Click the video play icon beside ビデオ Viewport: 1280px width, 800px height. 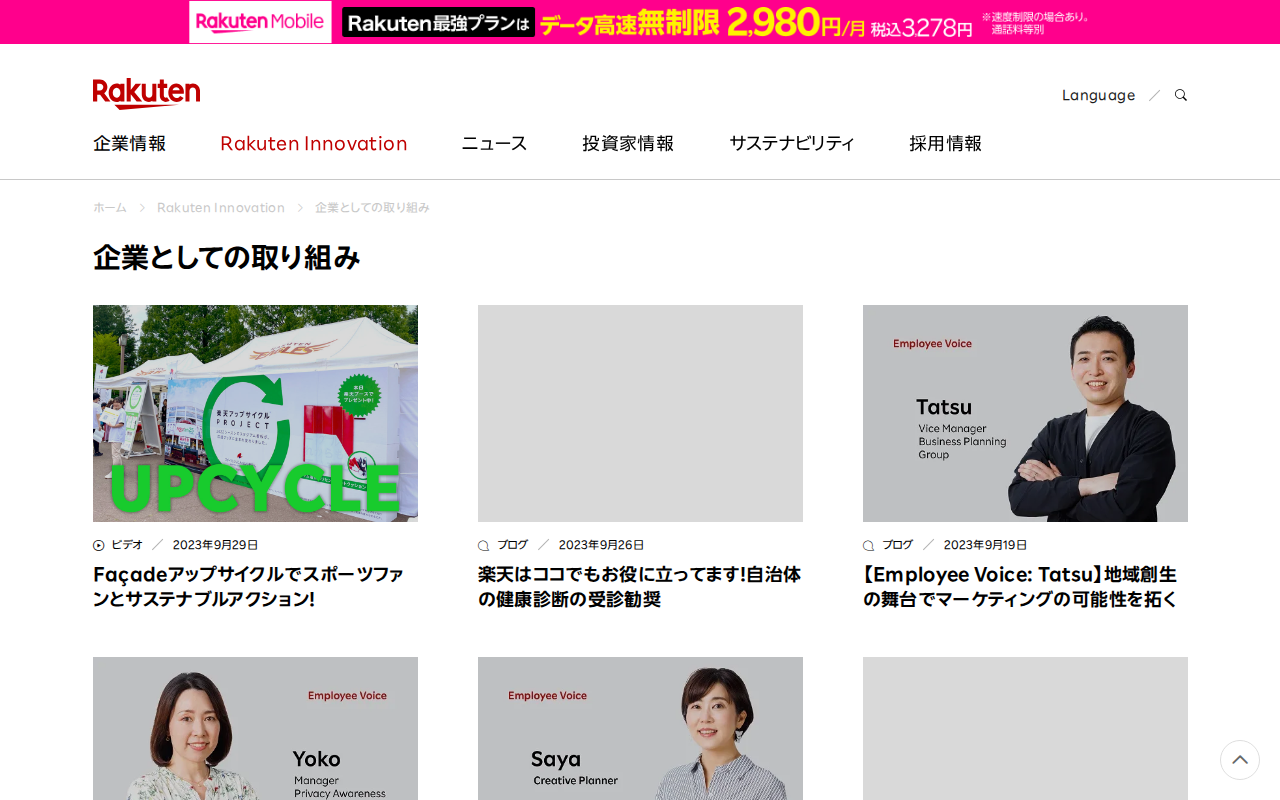pyautogui.click(x=99, y=545)
